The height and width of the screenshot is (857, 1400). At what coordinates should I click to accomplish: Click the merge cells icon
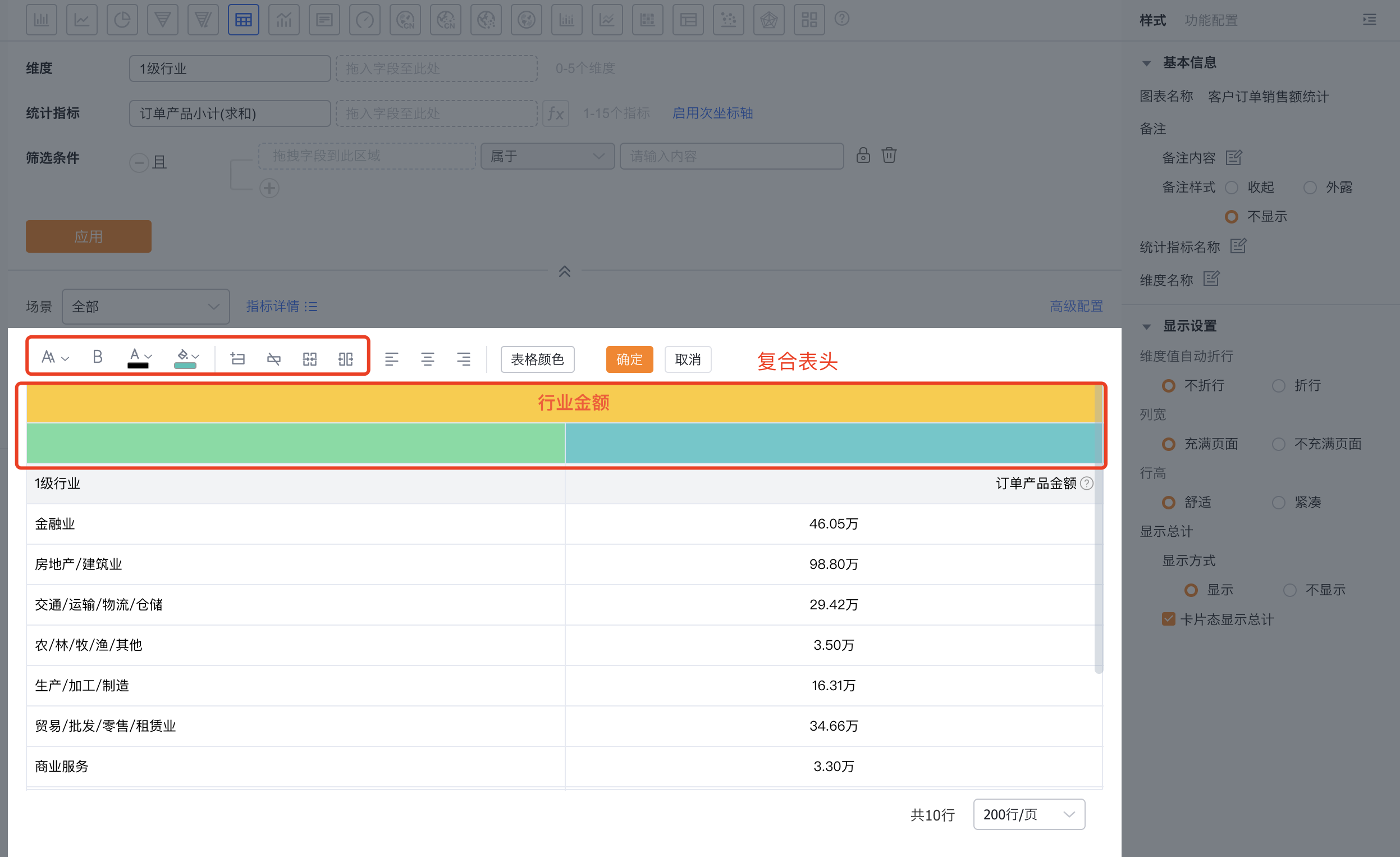[x=310, y=359]
